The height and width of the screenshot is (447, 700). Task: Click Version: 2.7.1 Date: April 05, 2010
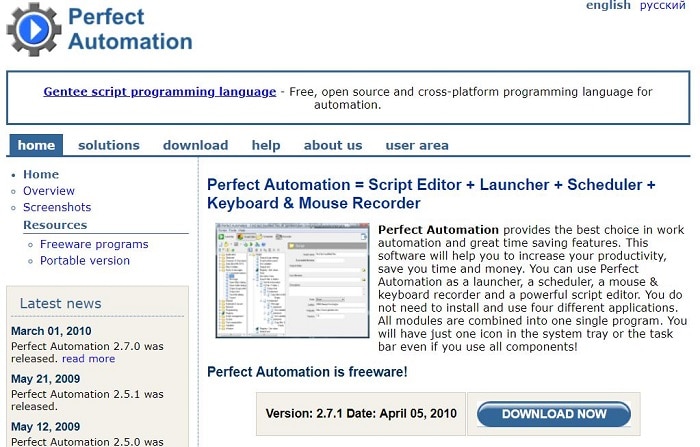(x=361, y=414)
